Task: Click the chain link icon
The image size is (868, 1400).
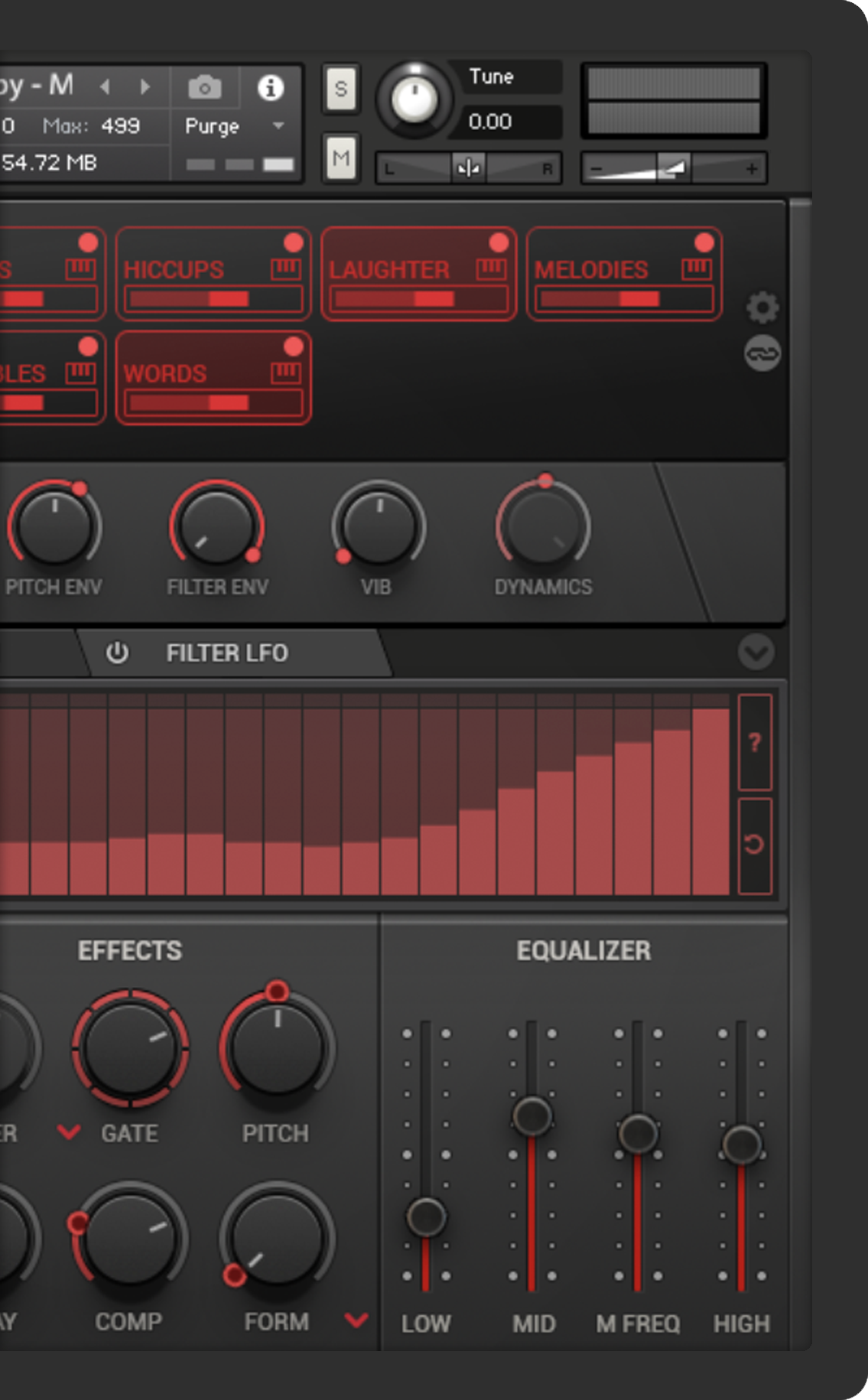Action: pos(762,353)
